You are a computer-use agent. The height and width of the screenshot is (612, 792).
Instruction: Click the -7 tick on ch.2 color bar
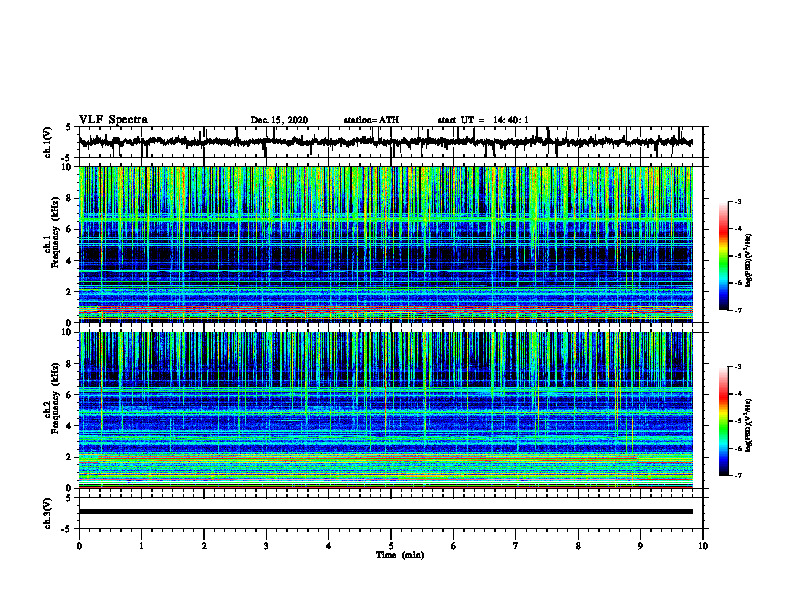pos(737,475)
